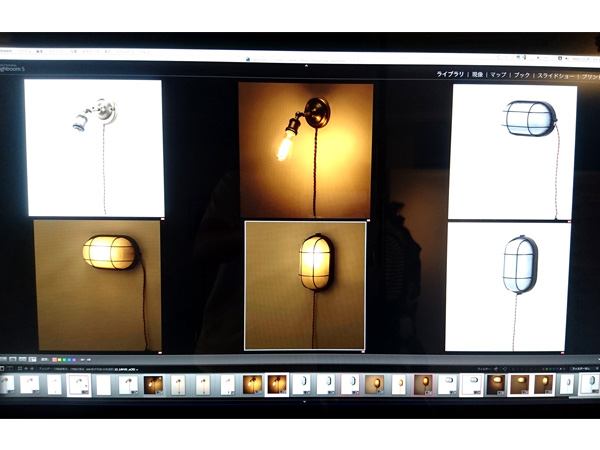Switch to the スライドショー module
Viewport: 600px width, 450px height.
(556, 76)
